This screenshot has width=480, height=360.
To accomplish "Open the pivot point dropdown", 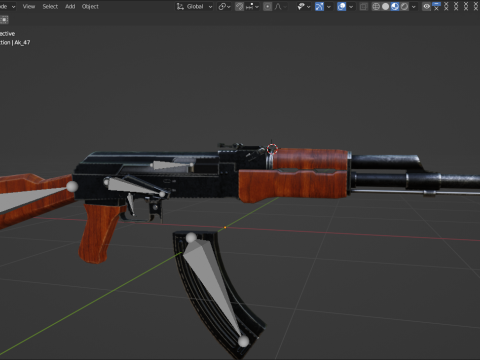I will [x=224, y=6].
